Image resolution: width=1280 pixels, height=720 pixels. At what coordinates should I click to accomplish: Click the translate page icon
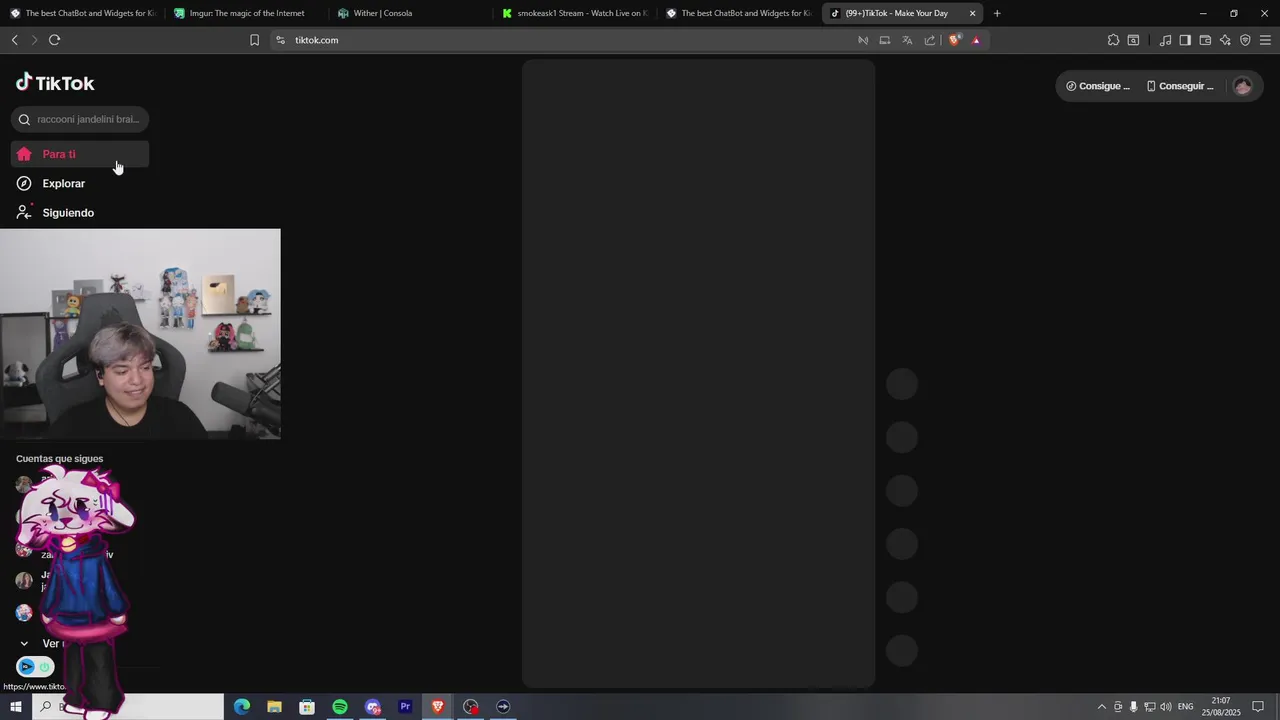pos(907,40)
